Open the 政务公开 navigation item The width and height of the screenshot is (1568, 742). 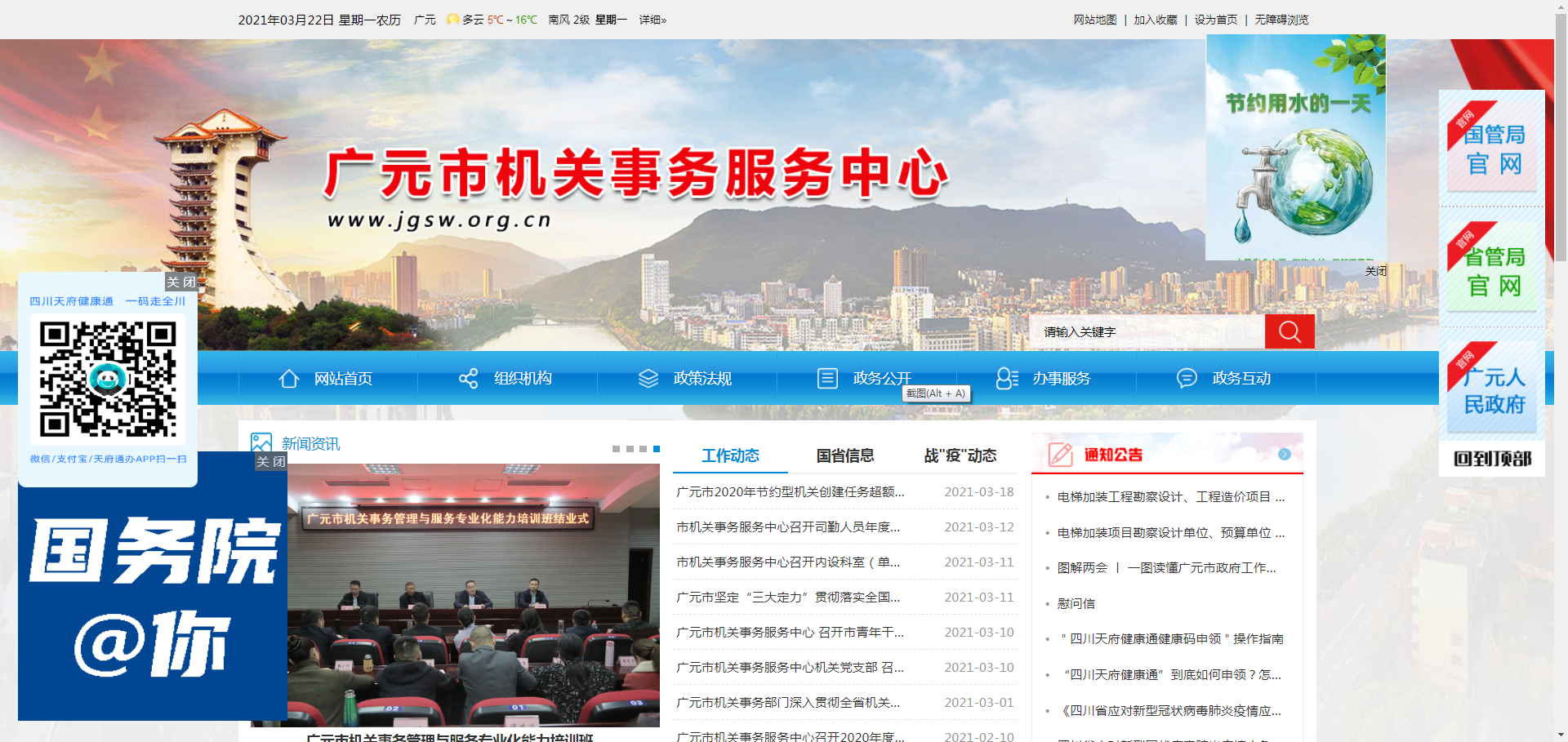click(882, 379)
